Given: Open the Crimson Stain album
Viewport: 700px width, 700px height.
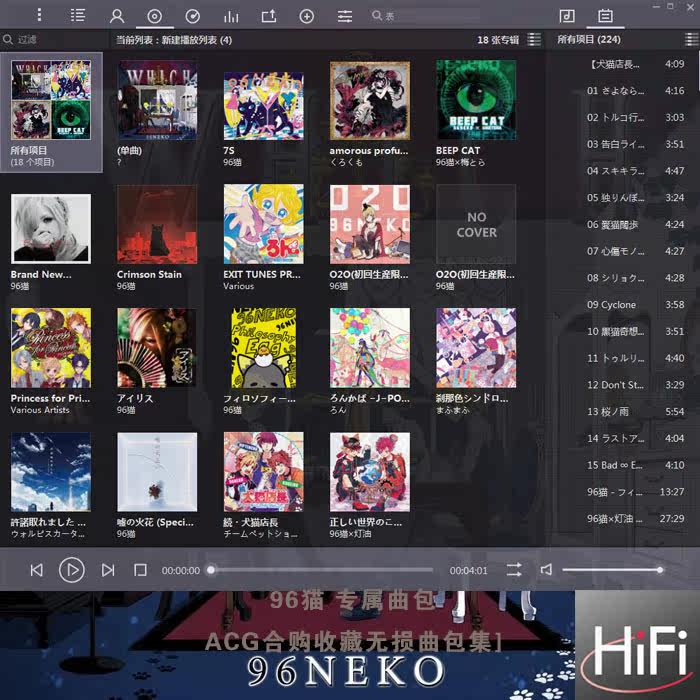Looking at the screenshot, I should click(157, 224).
